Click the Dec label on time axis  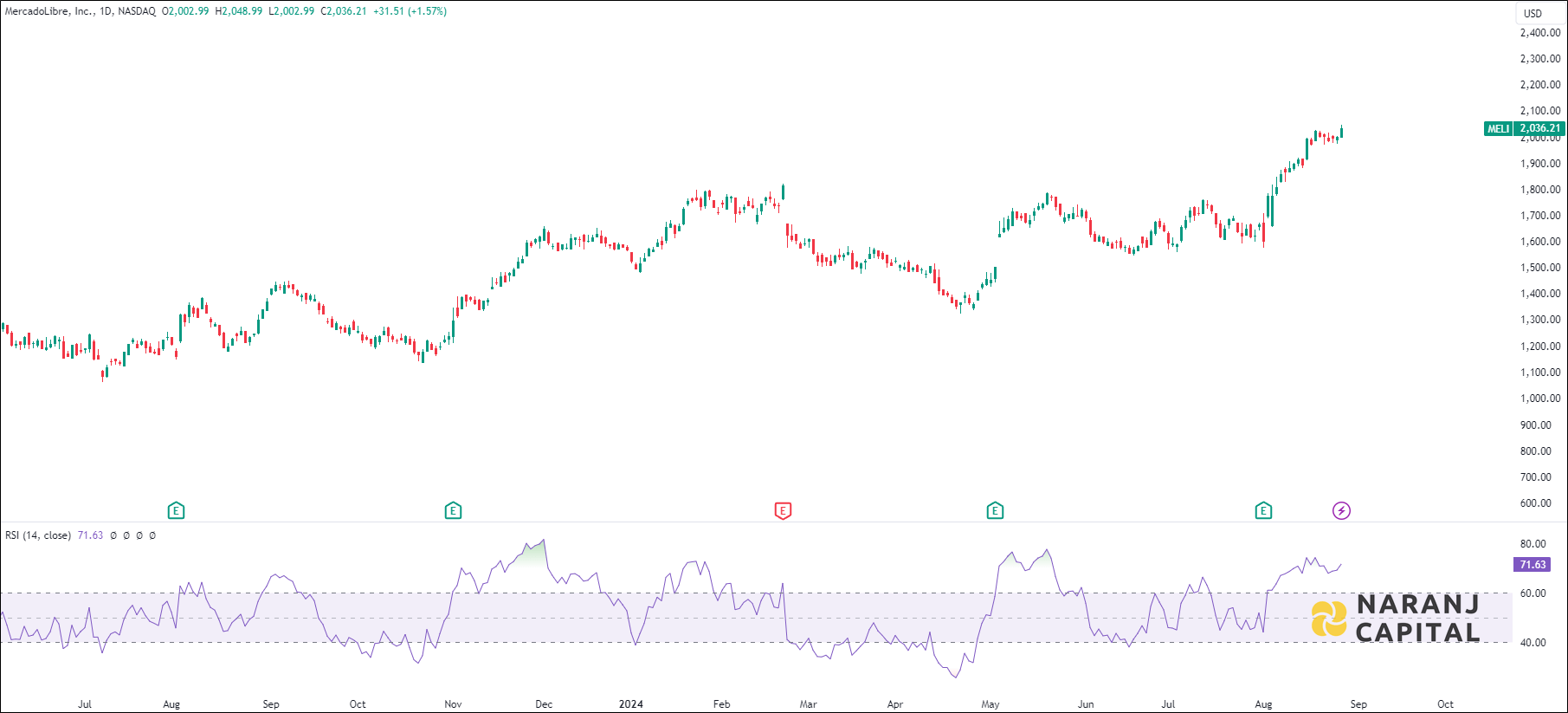pyautogui.click(x=544, y=704)
